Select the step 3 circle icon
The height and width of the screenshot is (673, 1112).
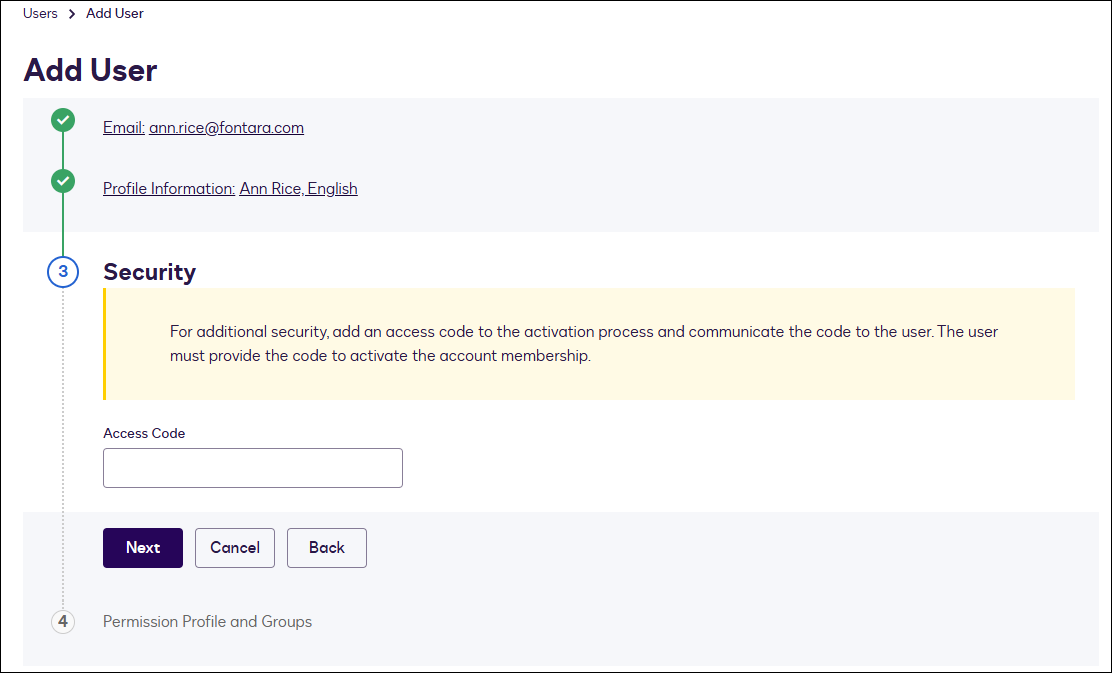[x=63, y=272]
